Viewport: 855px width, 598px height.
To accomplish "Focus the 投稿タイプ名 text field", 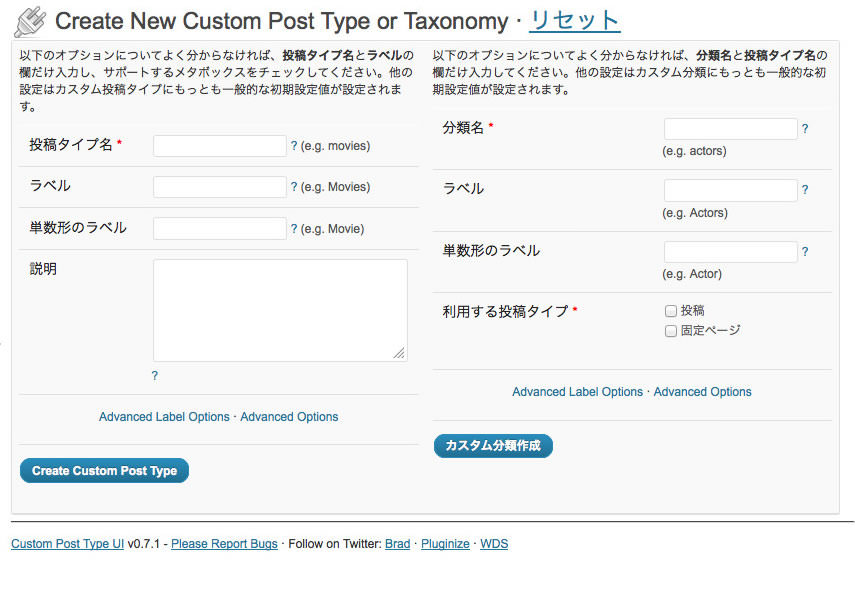I will (x=220, y=146).
